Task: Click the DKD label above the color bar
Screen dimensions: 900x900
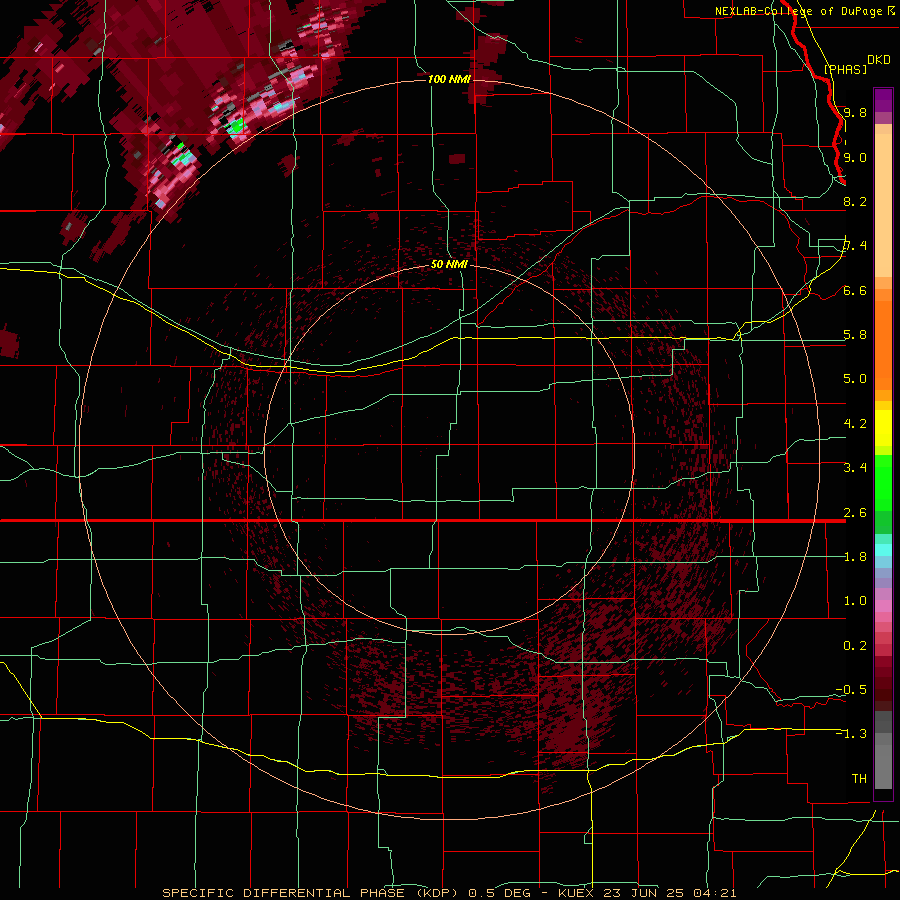Action: 879,60
